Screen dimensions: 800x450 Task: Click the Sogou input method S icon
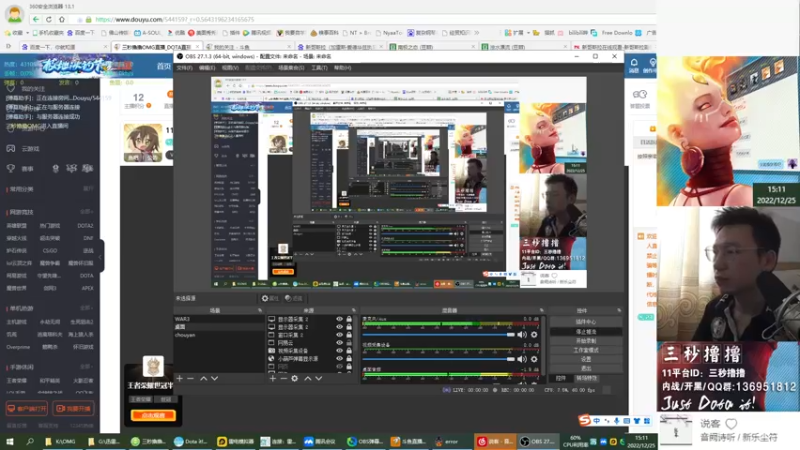(x=584, y=420)
